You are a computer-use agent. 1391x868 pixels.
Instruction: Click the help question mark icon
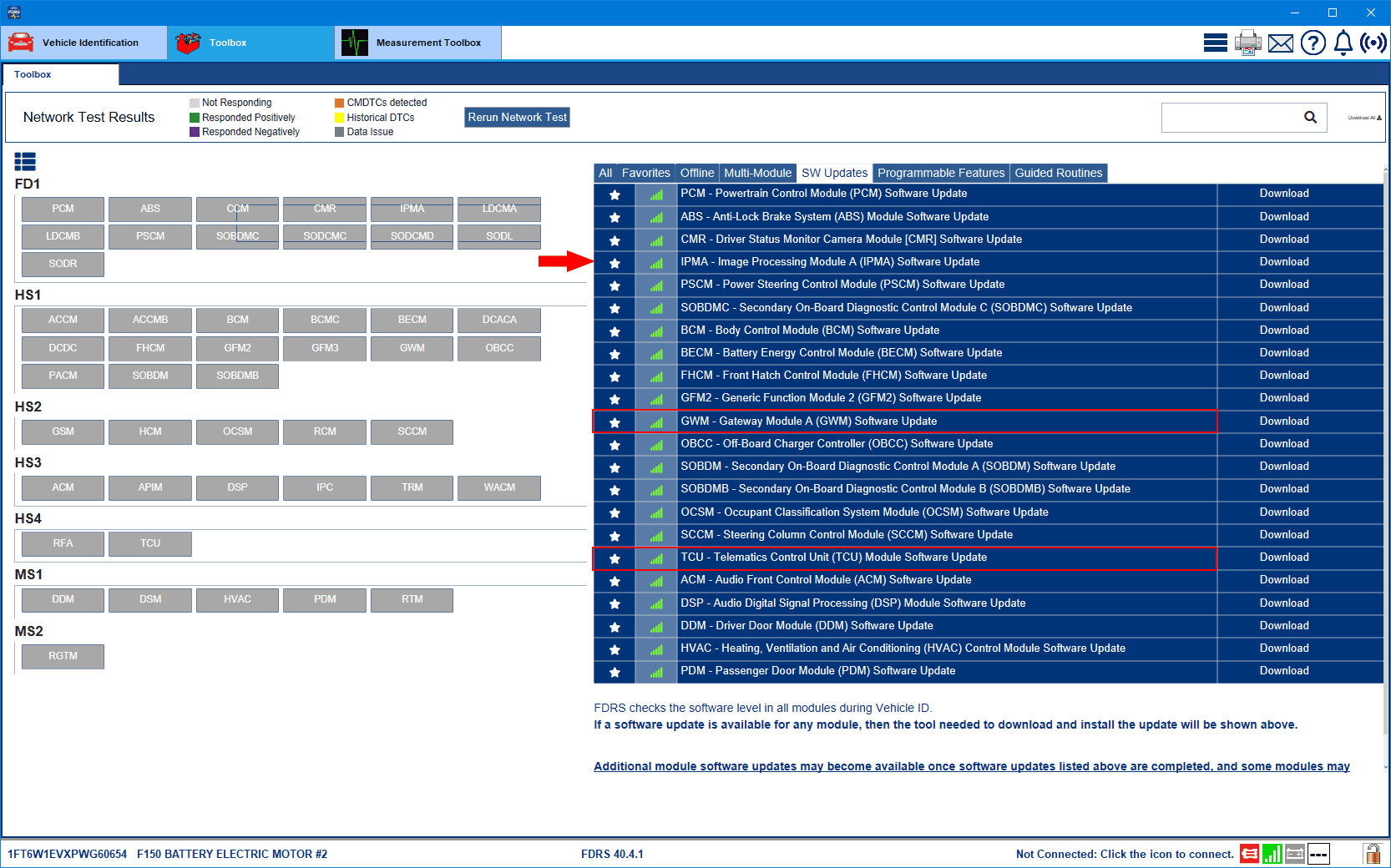(x=1313, y=43)
